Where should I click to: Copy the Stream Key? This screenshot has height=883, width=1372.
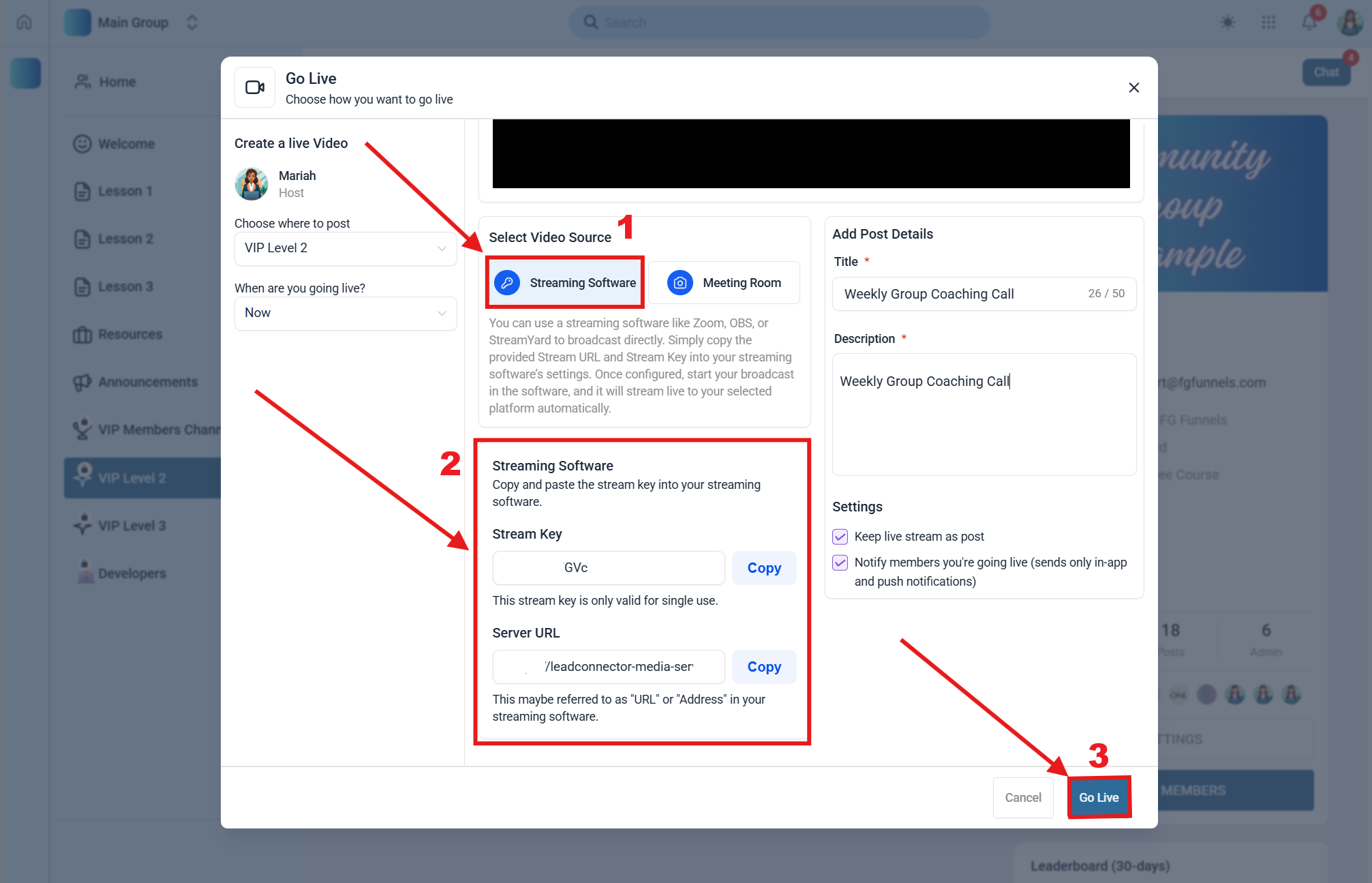[764, 568]
